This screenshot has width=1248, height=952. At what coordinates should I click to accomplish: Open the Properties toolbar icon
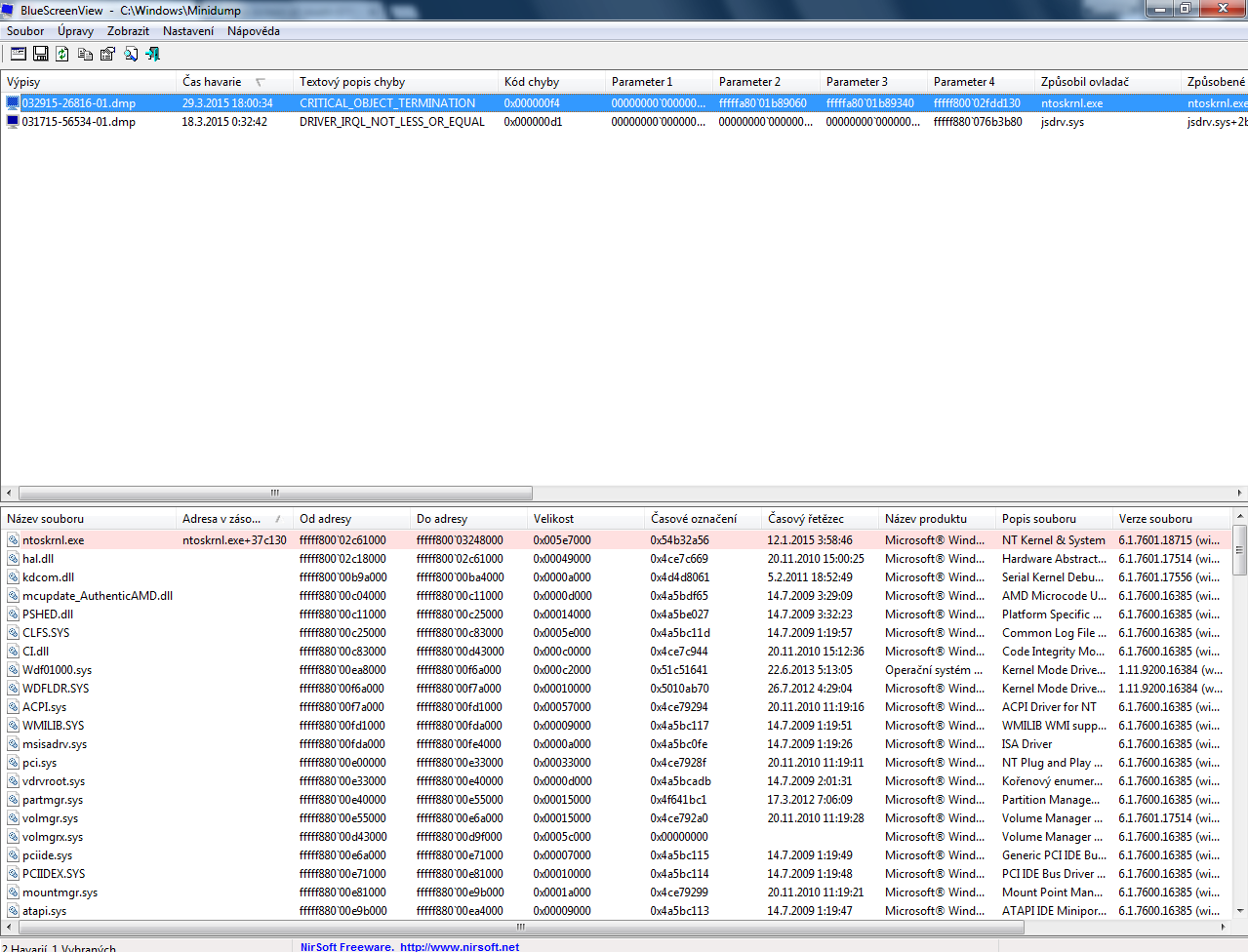(x=107, y=54)
